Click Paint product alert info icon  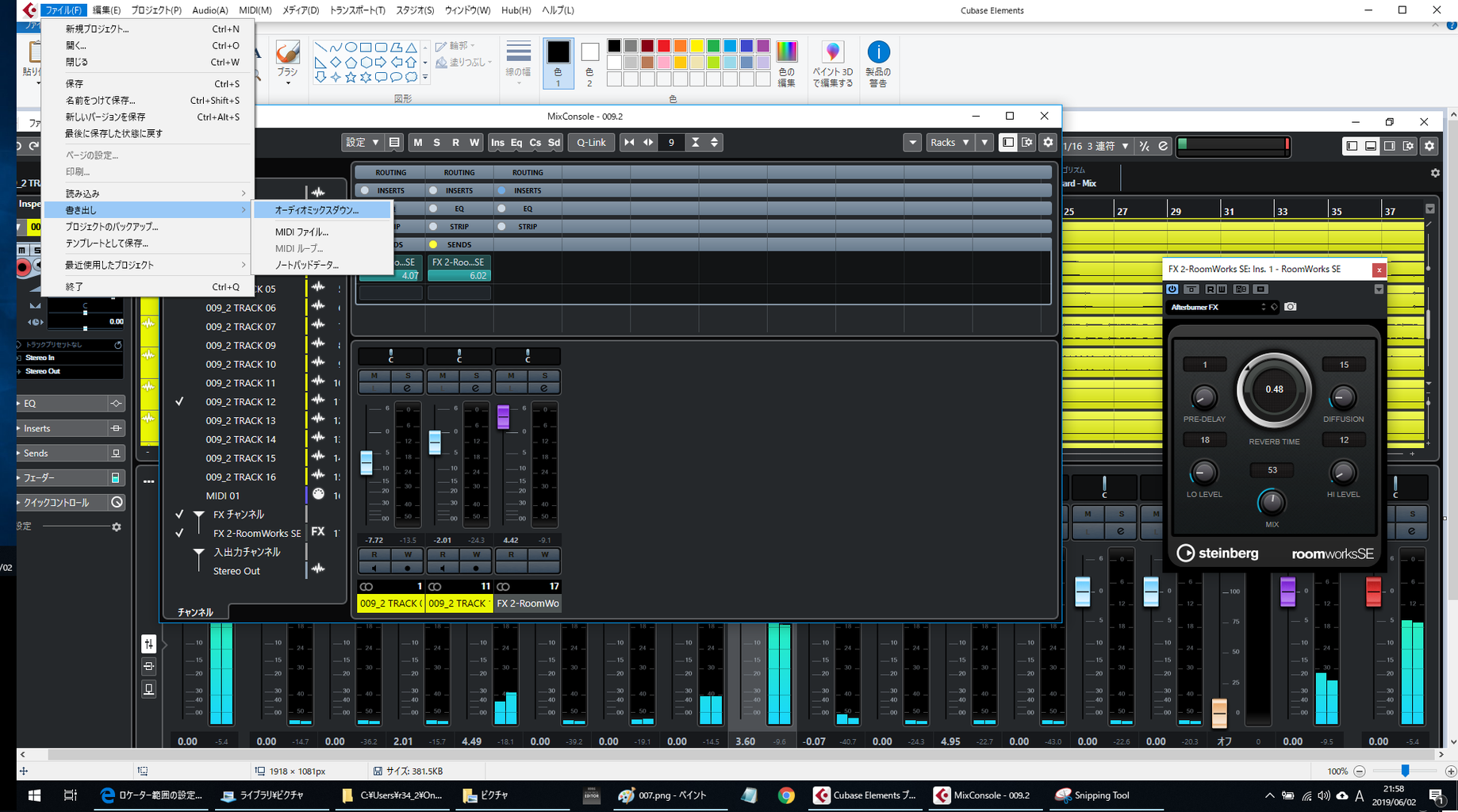coord(878,63)
